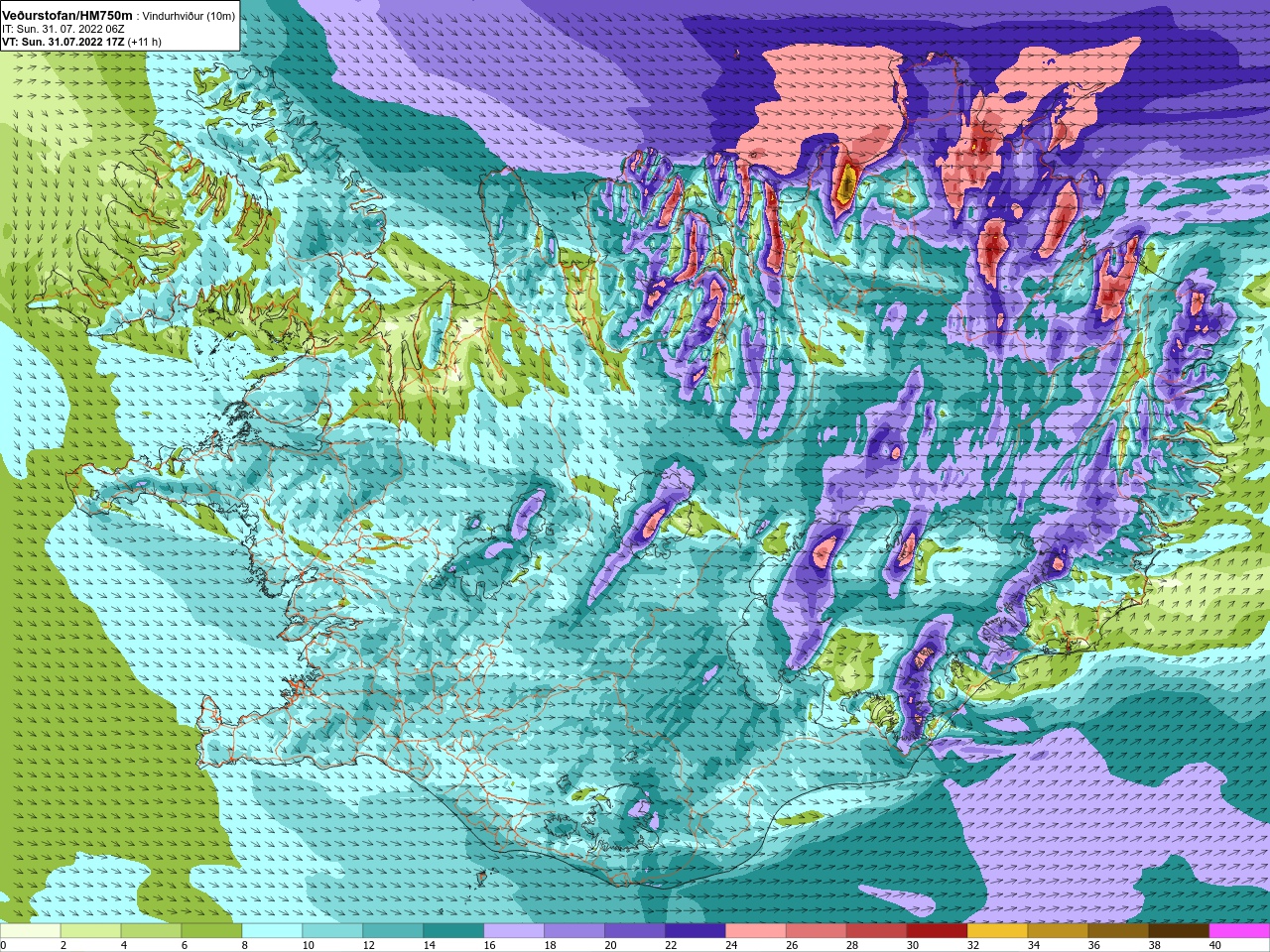Image resolution: width=1270 pixels, height=952 pixels.
Task: Click the legend swatch between 14 and 16
Action: (454, 931)
